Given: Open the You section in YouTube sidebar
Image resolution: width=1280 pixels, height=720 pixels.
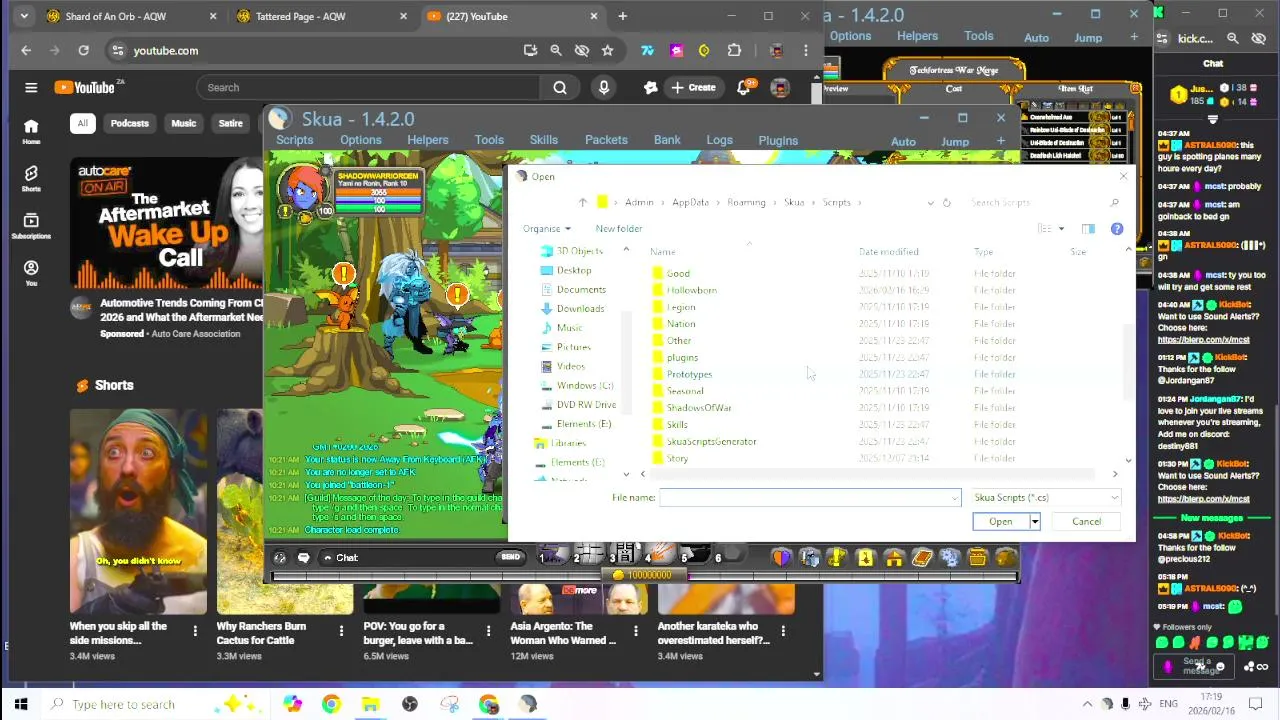Looking at the screenshot, I should 31,273.
